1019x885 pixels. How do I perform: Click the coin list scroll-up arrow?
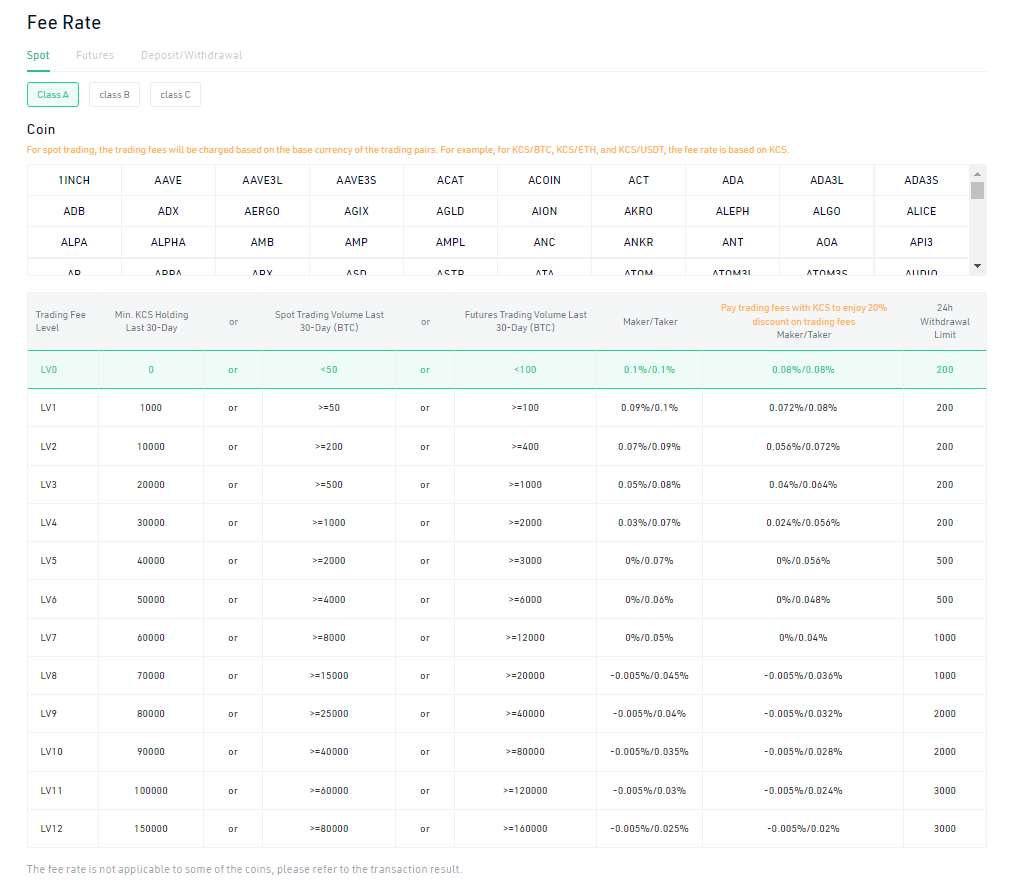click(x=977, y=173)
